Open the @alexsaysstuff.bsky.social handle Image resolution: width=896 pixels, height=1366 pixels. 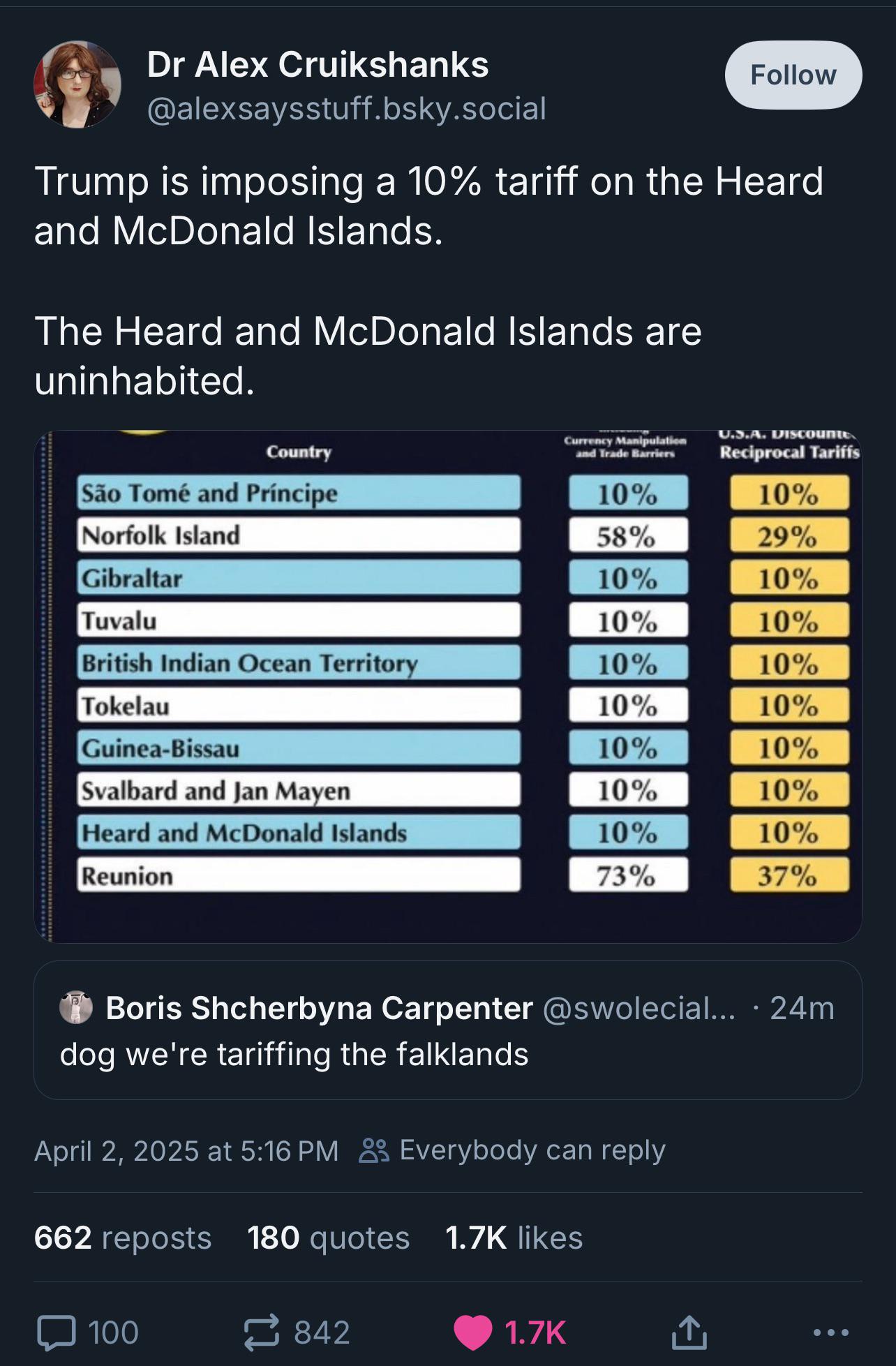coord(346,108)
